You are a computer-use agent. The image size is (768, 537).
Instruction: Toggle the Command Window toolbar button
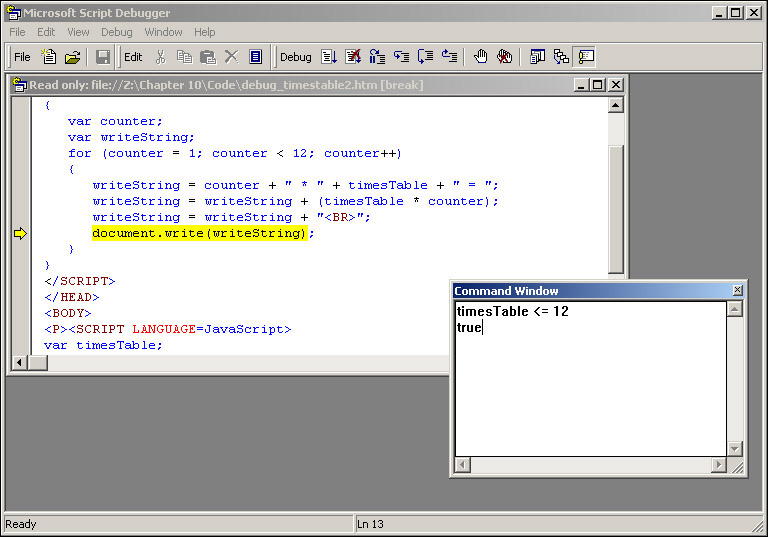pos(585,57)
